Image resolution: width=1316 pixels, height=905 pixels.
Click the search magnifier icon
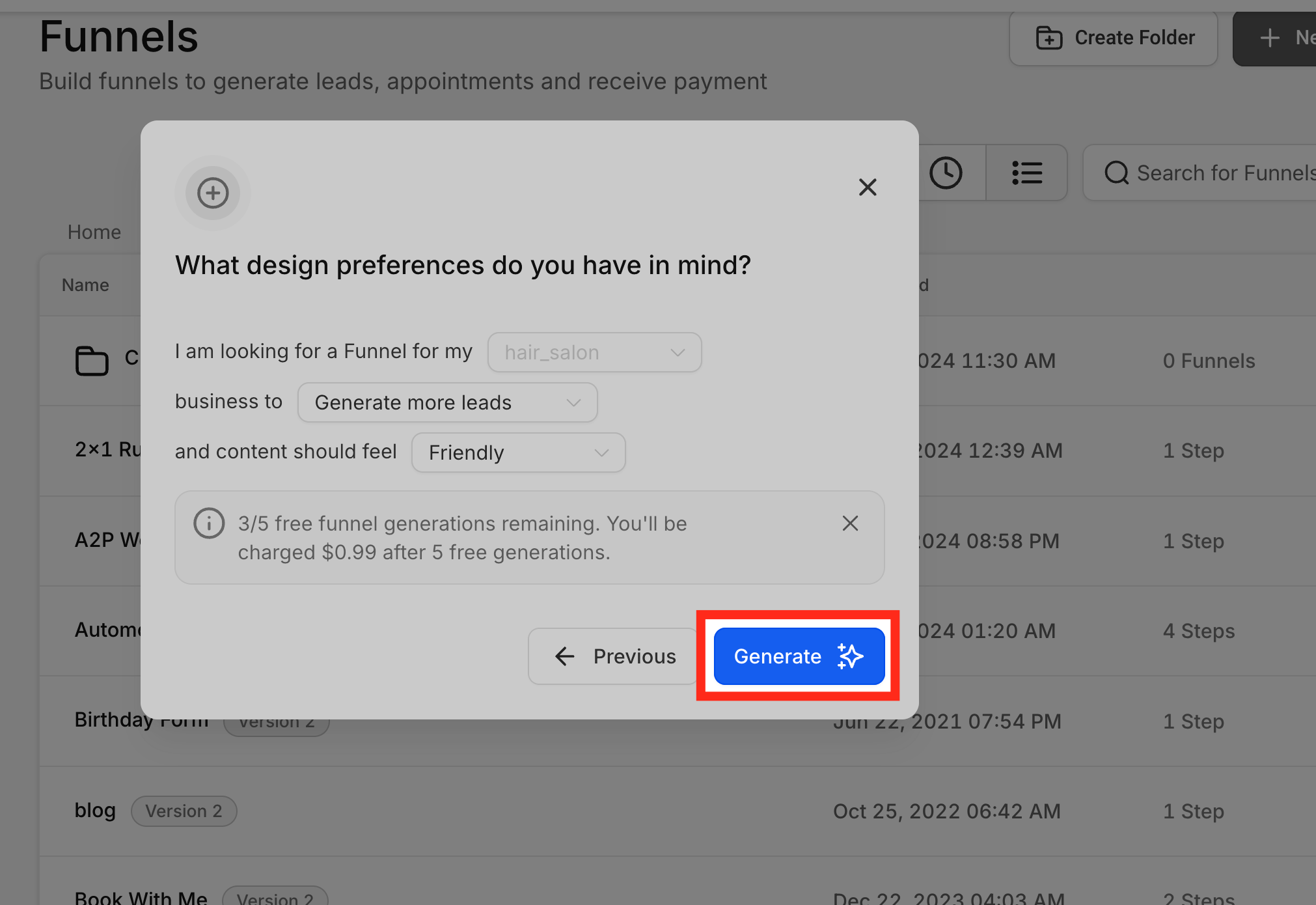pos(1117,173)
